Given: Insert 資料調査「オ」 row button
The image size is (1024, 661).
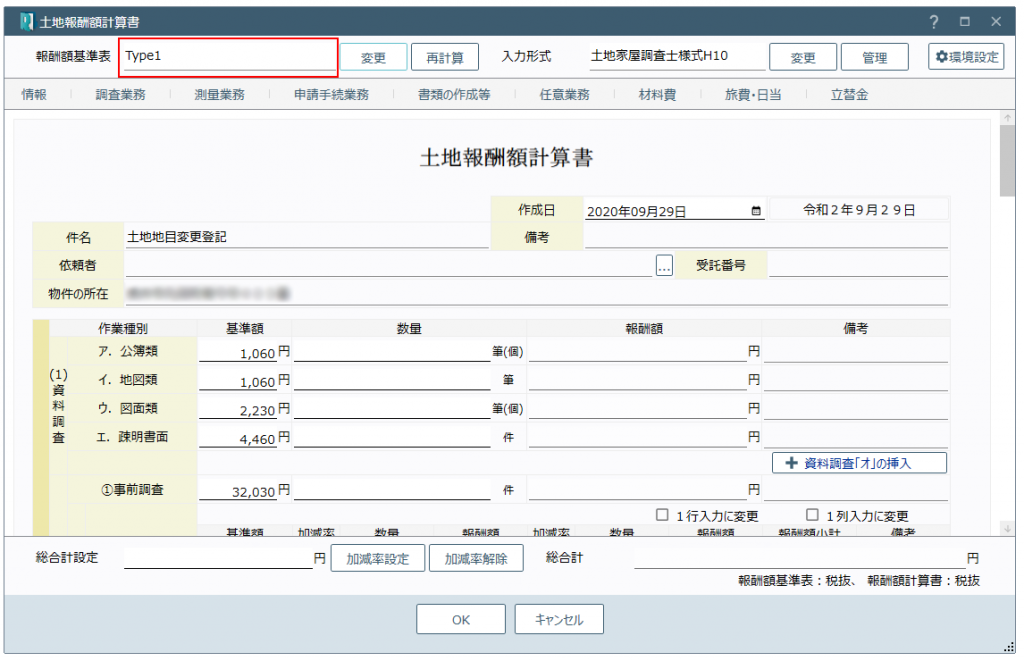Looking at the screenshot, I should click(x=859, y=463).
